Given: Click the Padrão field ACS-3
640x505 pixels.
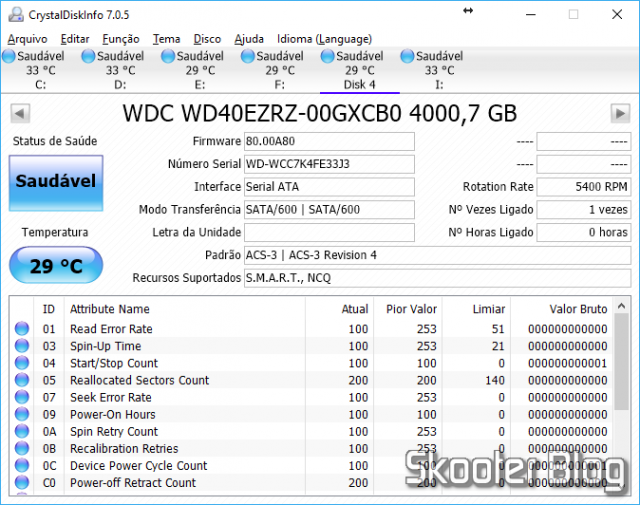Looking at the screenshot, I should (438, 256).
